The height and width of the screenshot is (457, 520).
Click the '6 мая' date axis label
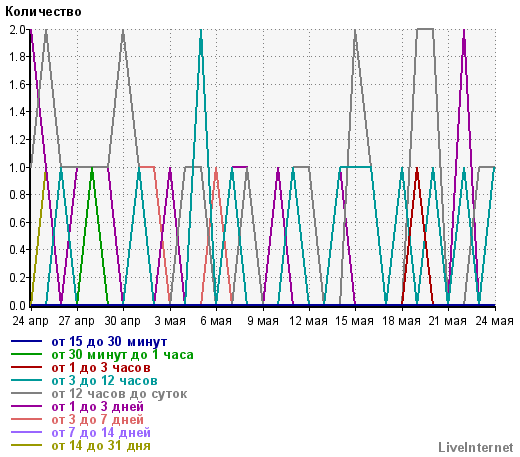[216, 321]
